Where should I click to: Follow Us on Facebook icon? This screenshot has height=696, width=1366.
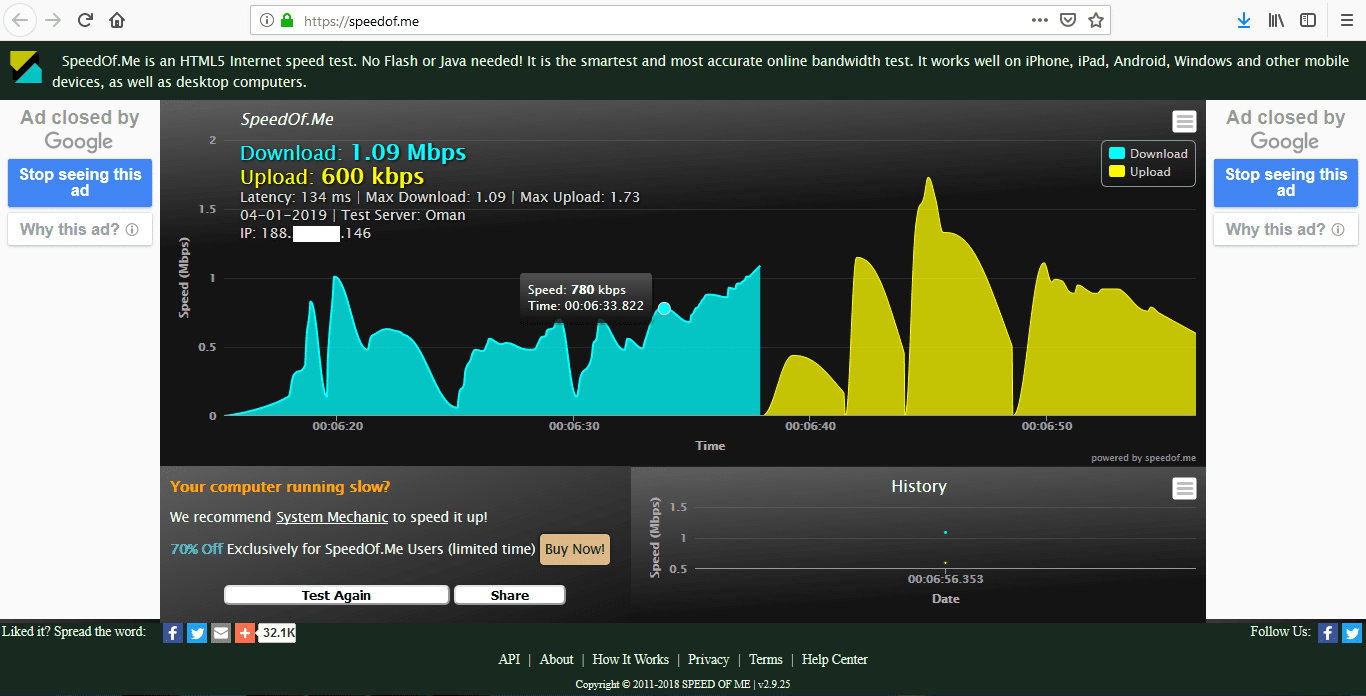coord(1328,633)
